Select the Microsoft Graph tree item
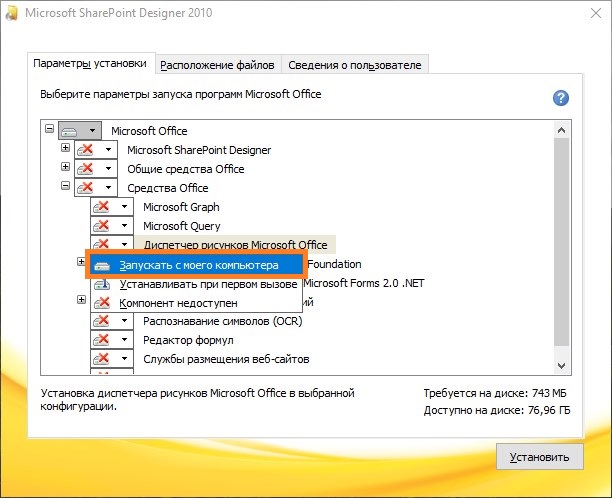 pyautogui.click(x=181, y=207)
